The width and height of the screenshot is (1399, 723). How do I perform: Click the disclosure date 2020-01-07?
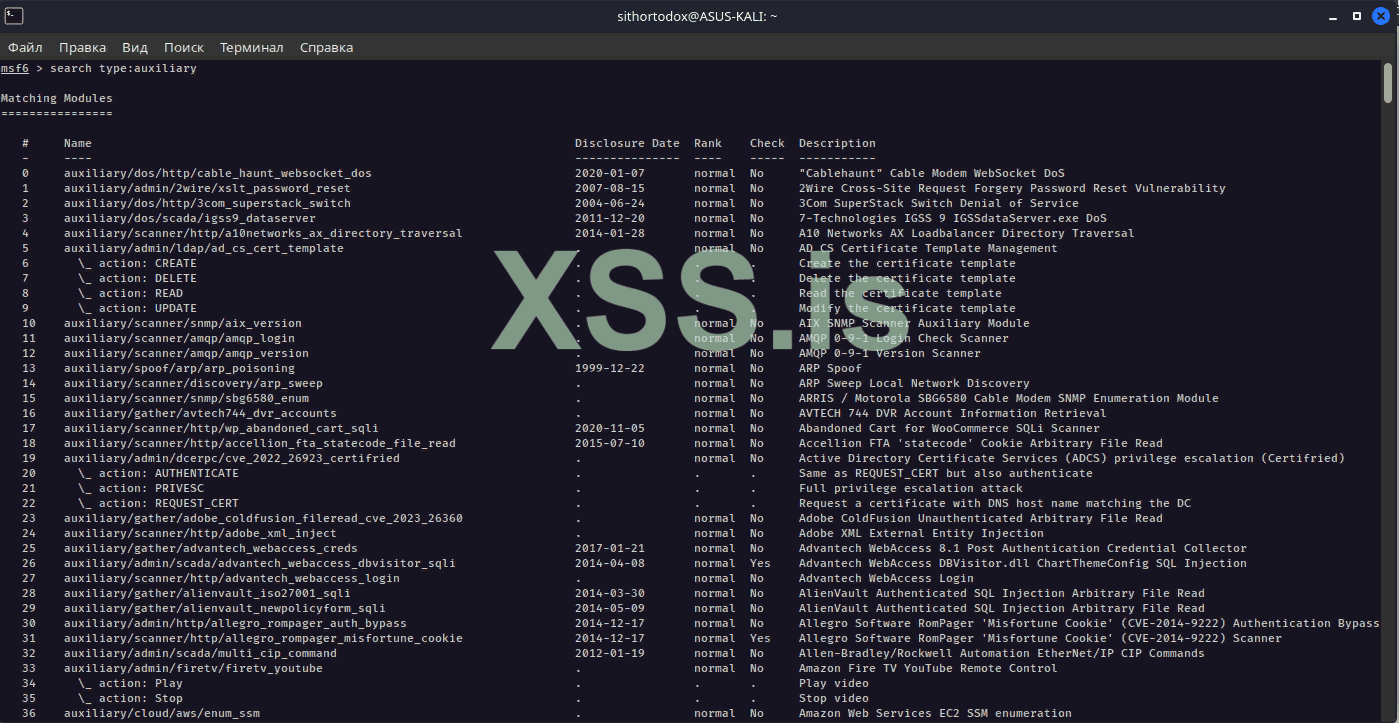click(x=610, y=173)
